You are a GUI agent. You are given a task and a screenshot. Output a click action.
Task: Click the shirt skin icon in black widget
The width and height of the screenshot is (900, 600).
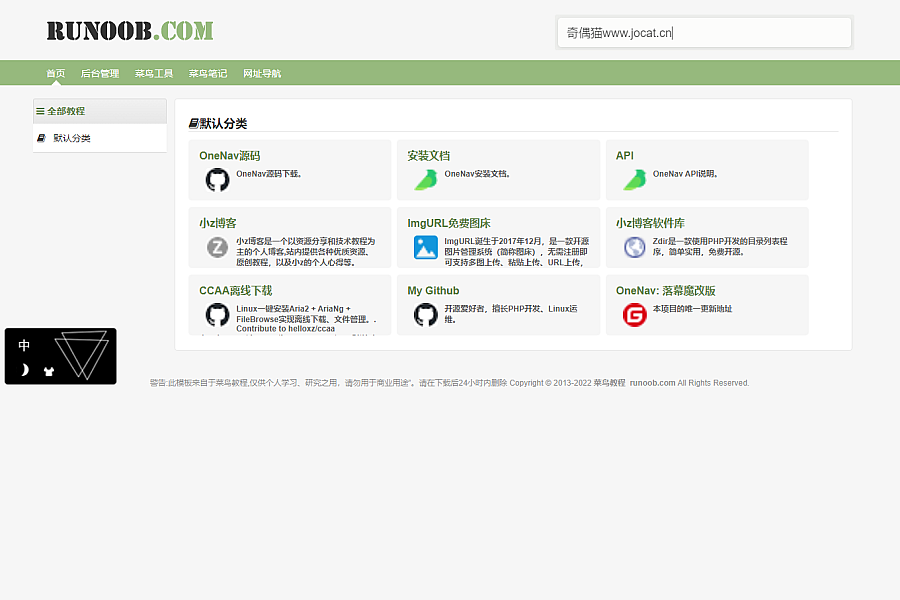pyautogui.click(x=49, y=371)
